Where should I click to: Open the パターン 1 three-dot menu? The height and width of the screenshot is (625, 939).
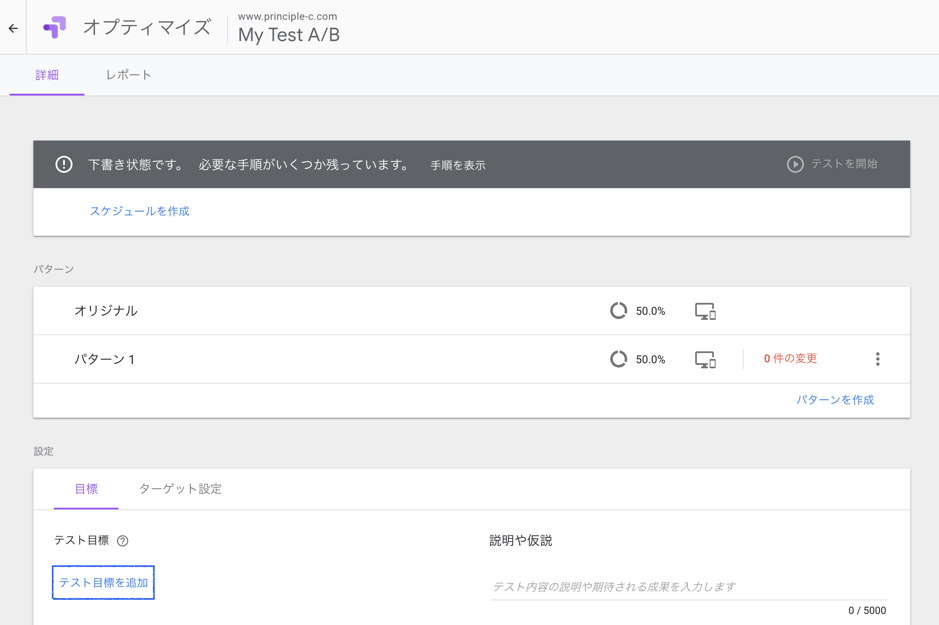pyautogui.click(x=877, y=359)
